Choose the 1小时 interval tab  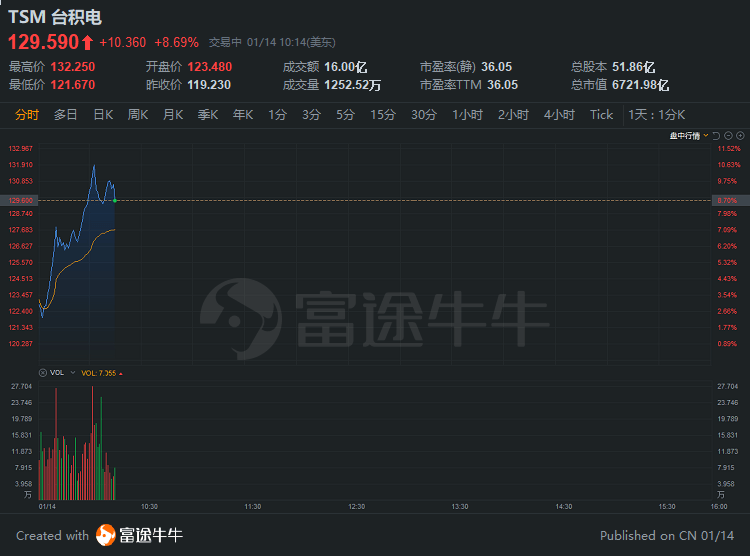click(468, 115)
